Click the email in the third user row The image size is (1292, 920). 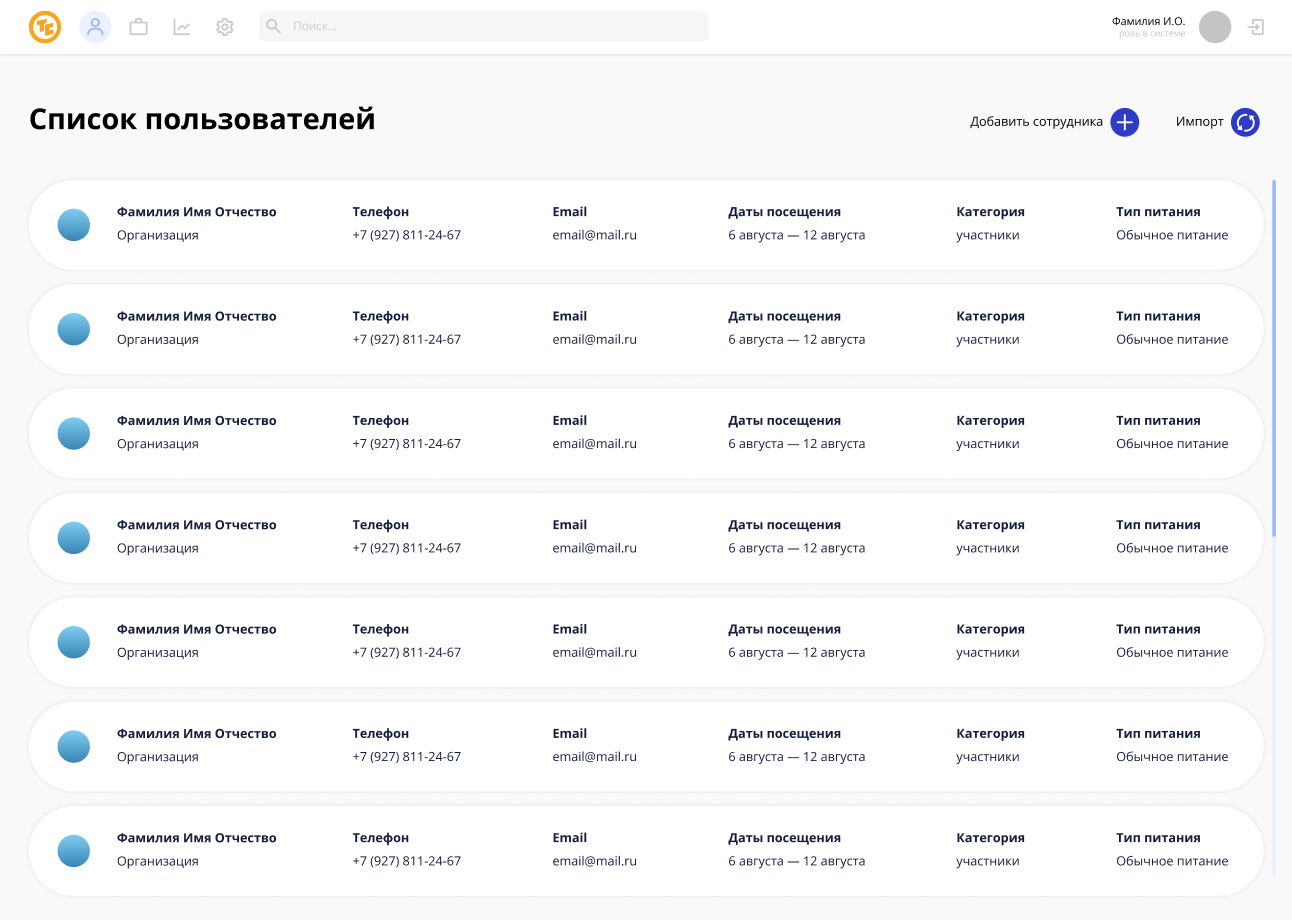[x=594, y=444]
